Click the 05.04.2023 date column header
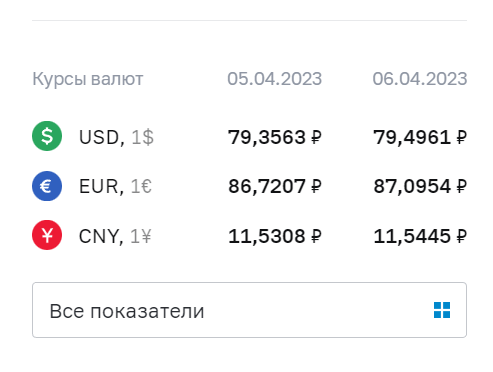The image size is (493, 372). click(x=275, y=79)
